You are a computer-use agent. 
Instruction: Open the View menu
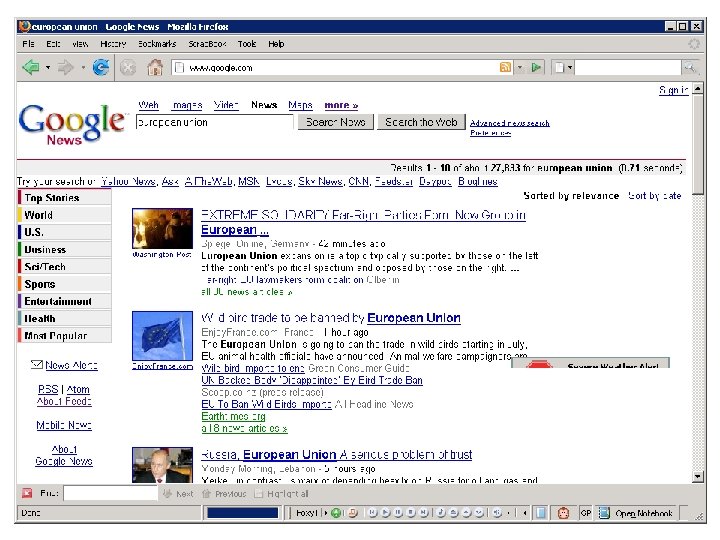(80, 44)
